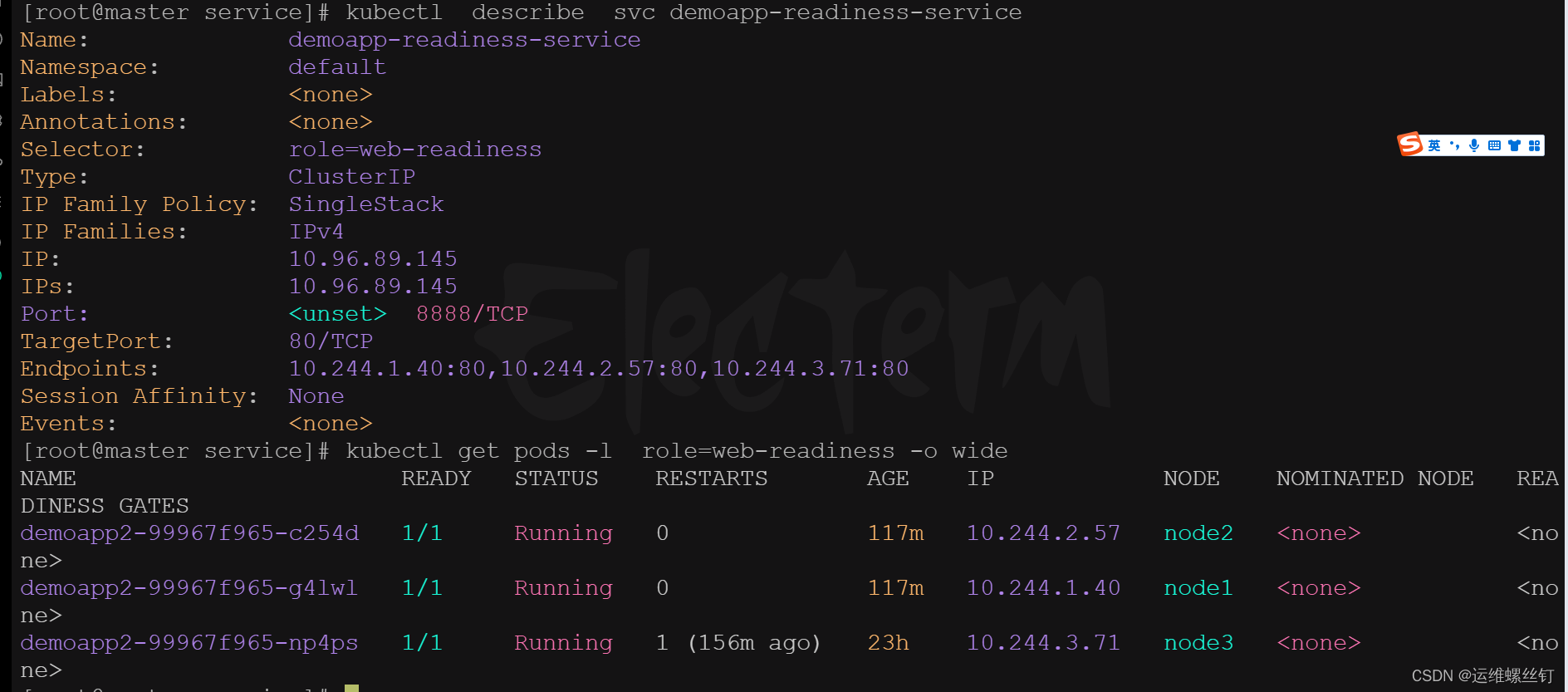Open the Sogou skin shirt icon
1568x692 pixels.
pyautogui.click(x=1514, y=145)
